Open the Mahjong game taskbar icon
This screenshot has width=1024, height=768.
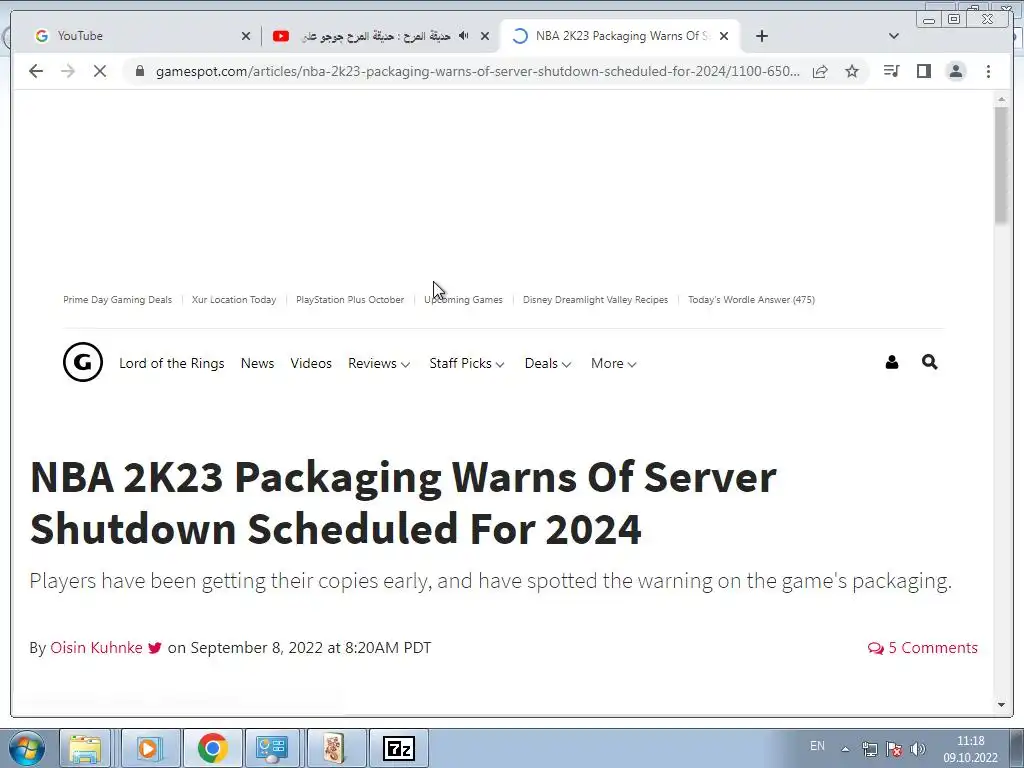tap(335, 748)
